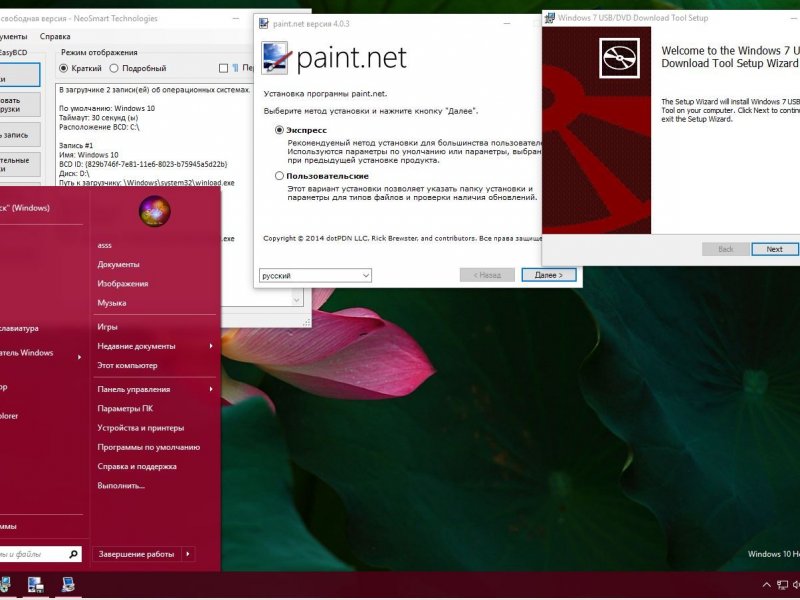The width and height of the screenshot is (800, 600).
Task: Click the 'Режим отображения' group label in EasyBCD
Action: (99, 52)
